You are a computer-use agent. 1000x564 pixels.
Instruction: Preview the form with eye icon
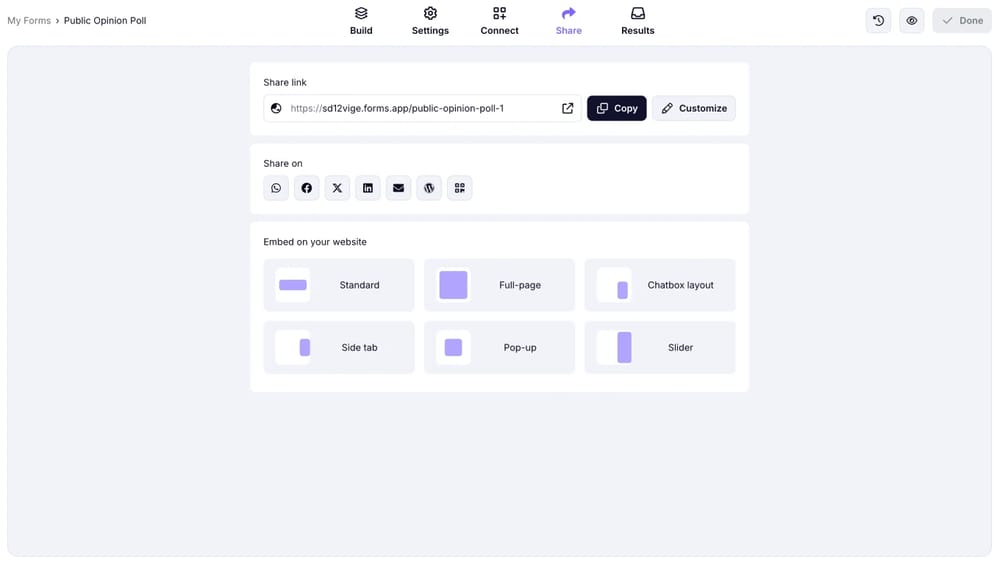[911, 20]
